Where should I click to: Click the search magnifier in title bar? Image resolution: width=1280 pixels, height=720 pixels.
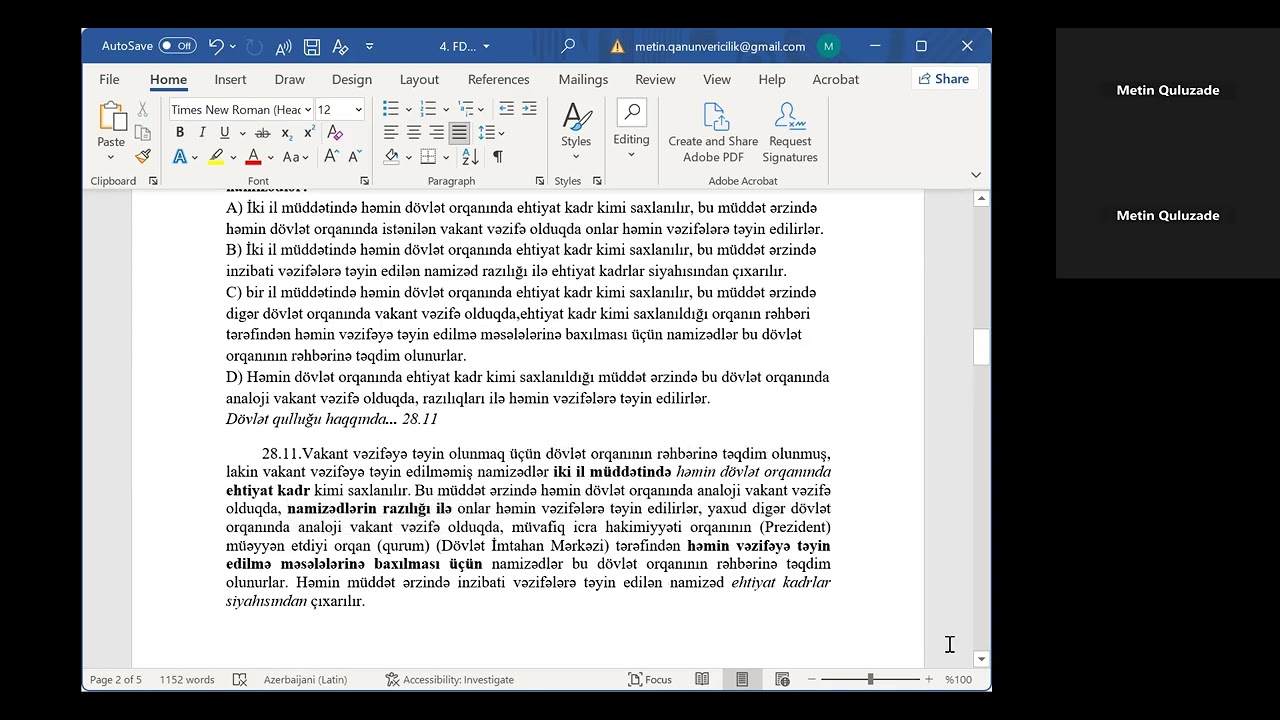568,46
